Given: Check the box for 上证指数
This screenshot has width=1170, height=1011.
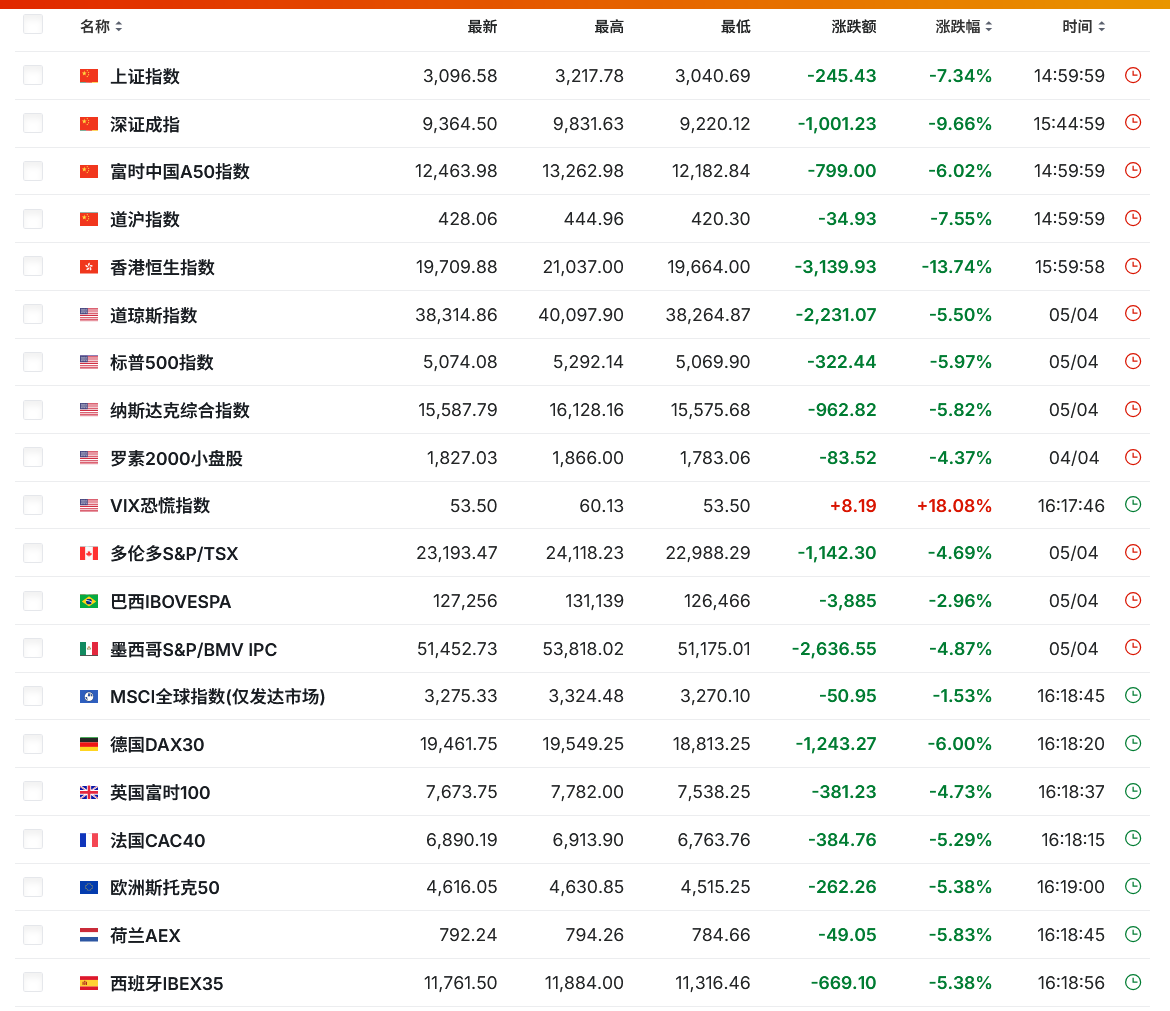Looking at the screenshot, I should 33,75.
